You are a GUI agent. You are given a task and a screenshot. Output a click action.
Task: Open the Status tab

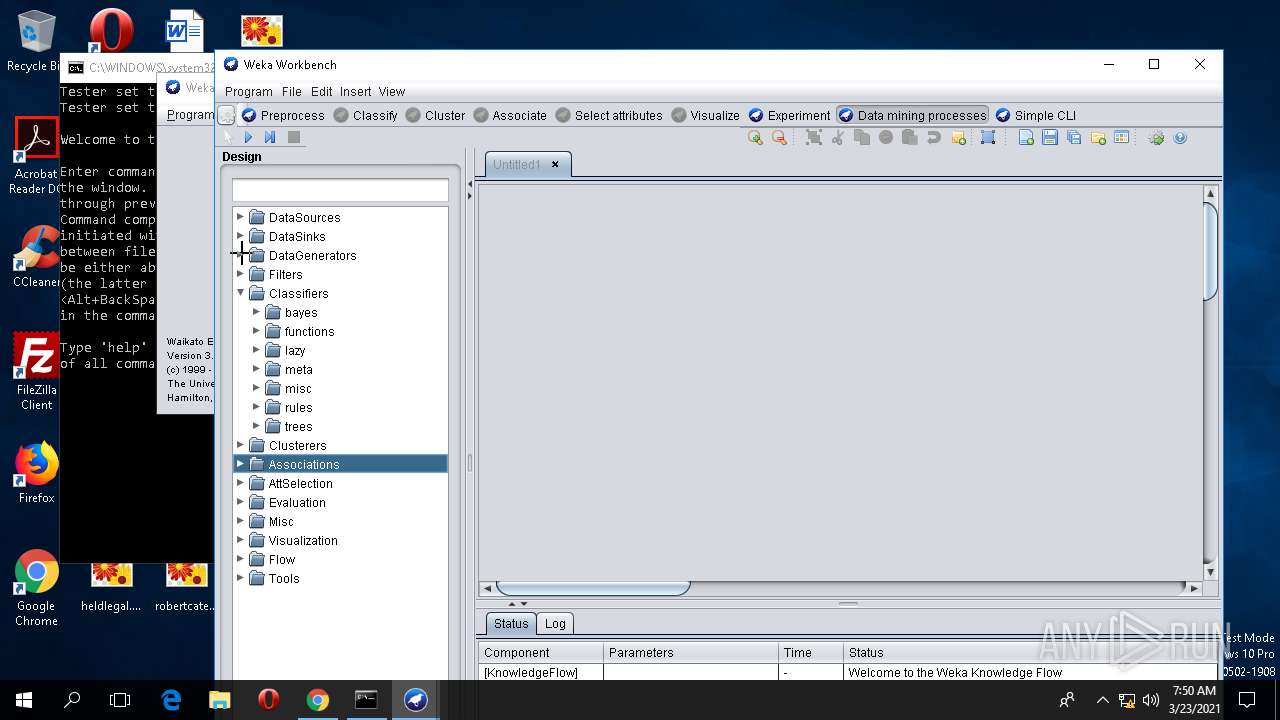tap(511, 623)
